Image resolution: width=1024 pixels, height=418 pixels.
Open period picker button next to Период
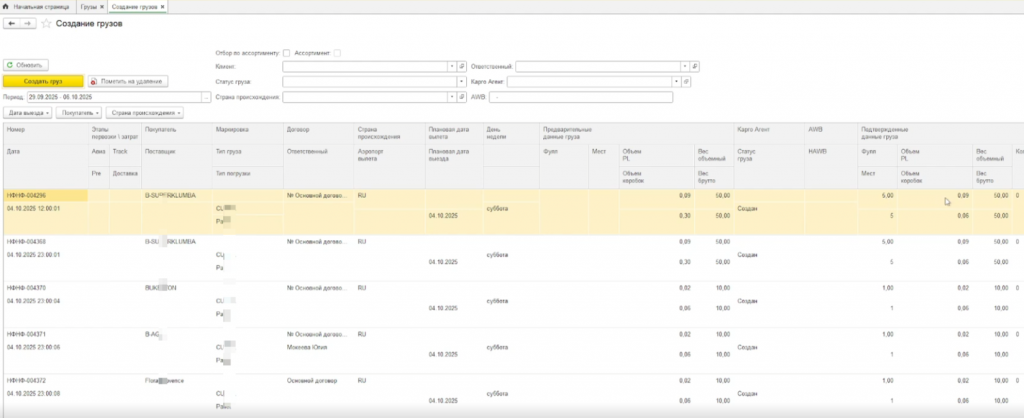pos(206,97)
